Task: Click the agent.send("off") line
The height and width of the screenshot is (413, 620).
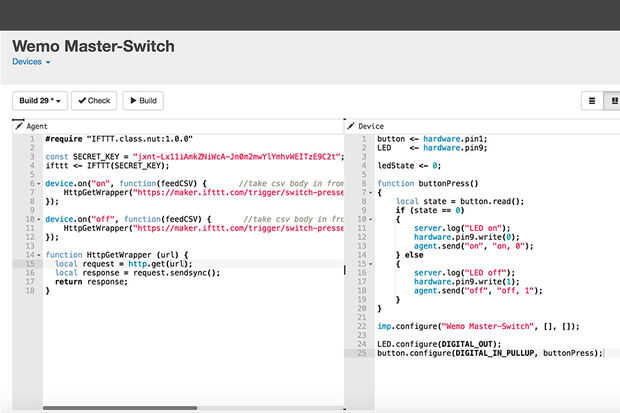Action: (478, 291)
